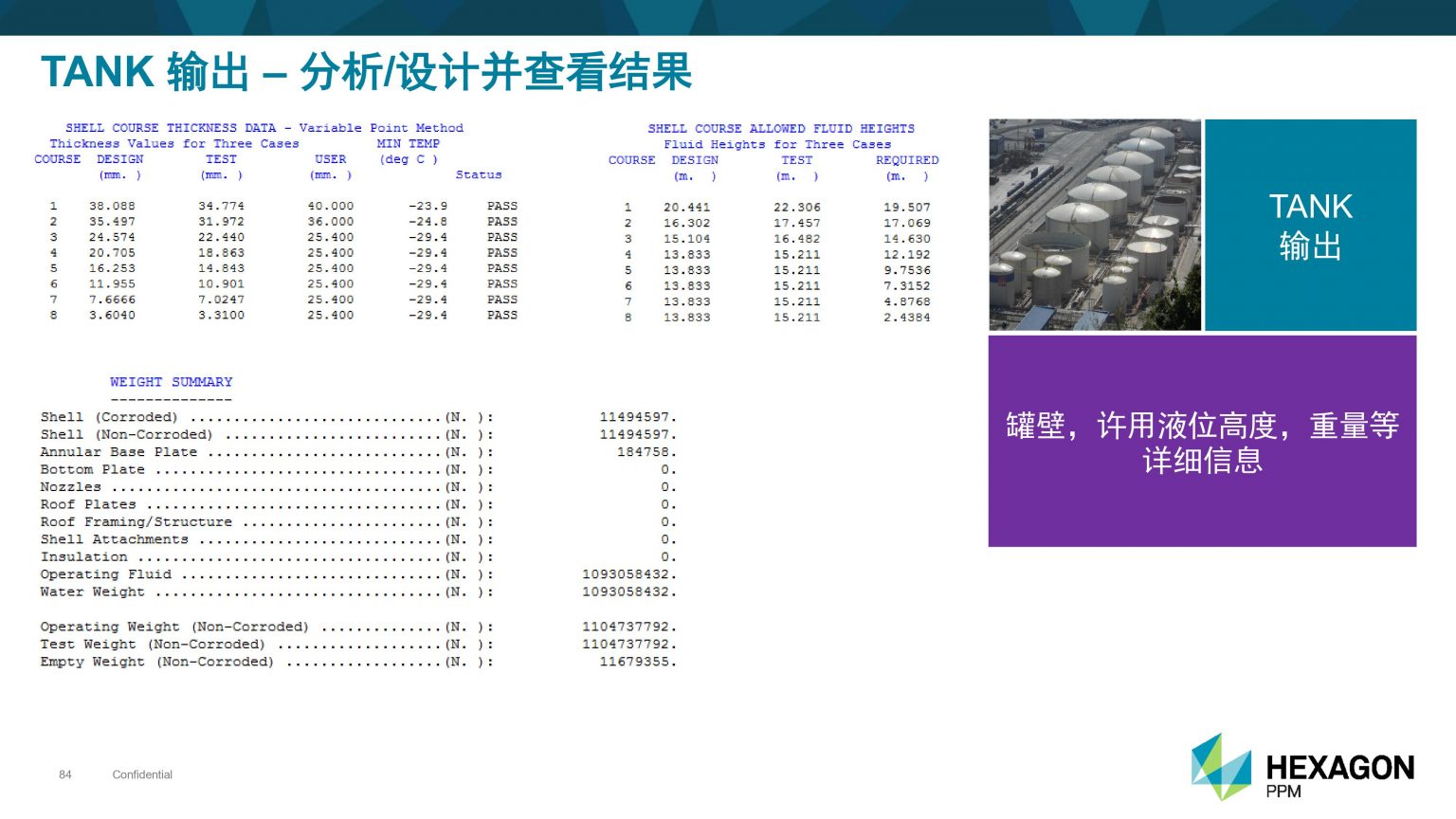
Task: Click the Annular Base Plate row label
Action: (118, 452)
